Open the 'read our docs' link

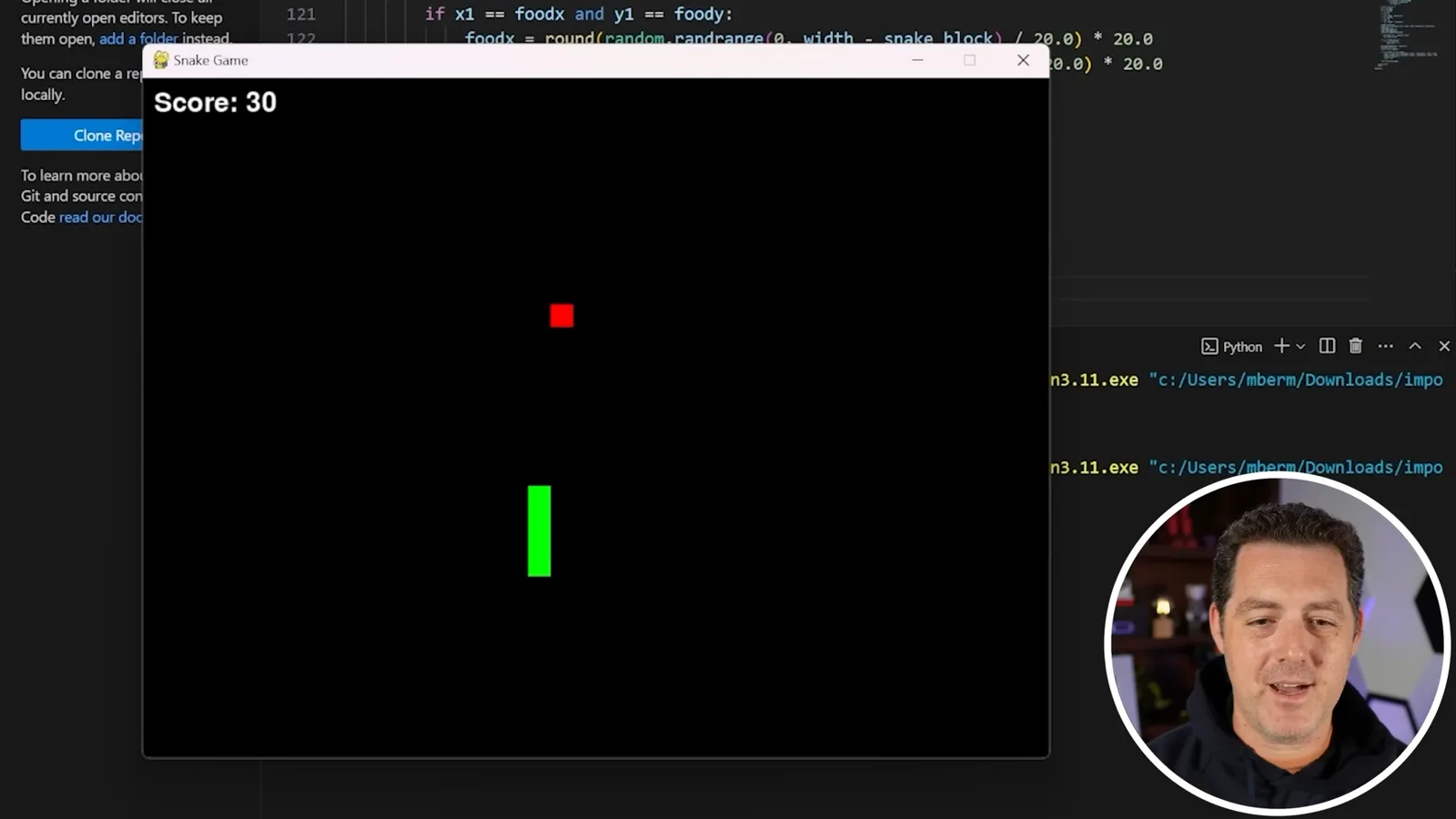coord(101,217)
